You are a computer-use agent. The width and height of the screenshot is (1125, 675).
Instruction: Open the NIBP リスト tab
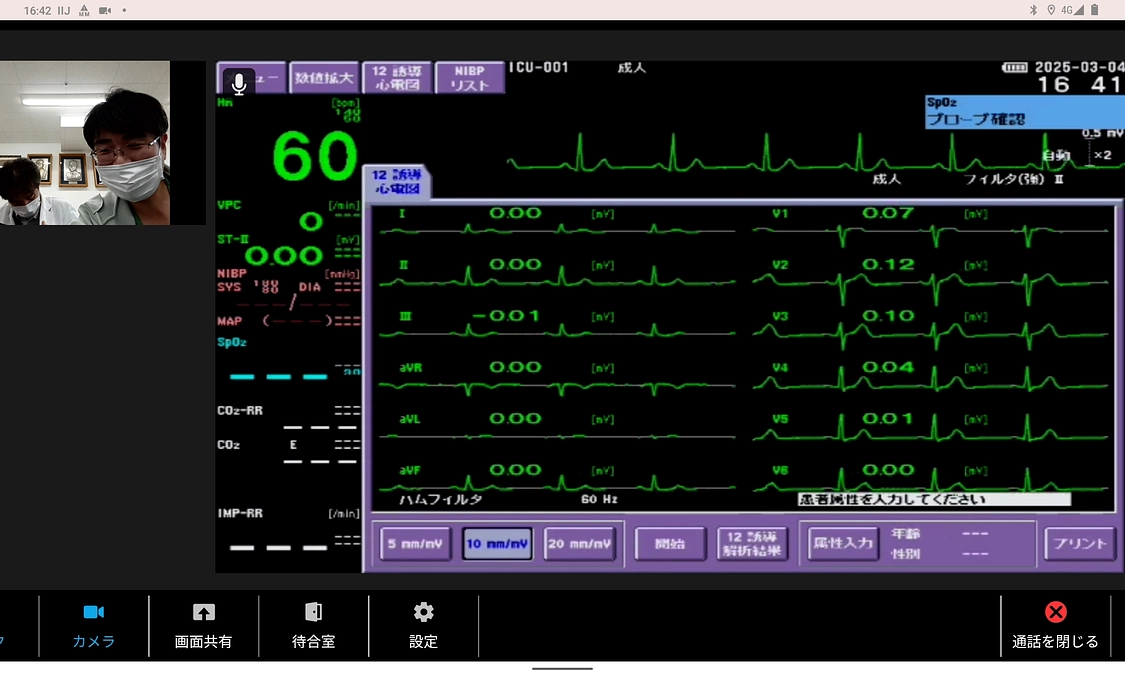point(469,78)
